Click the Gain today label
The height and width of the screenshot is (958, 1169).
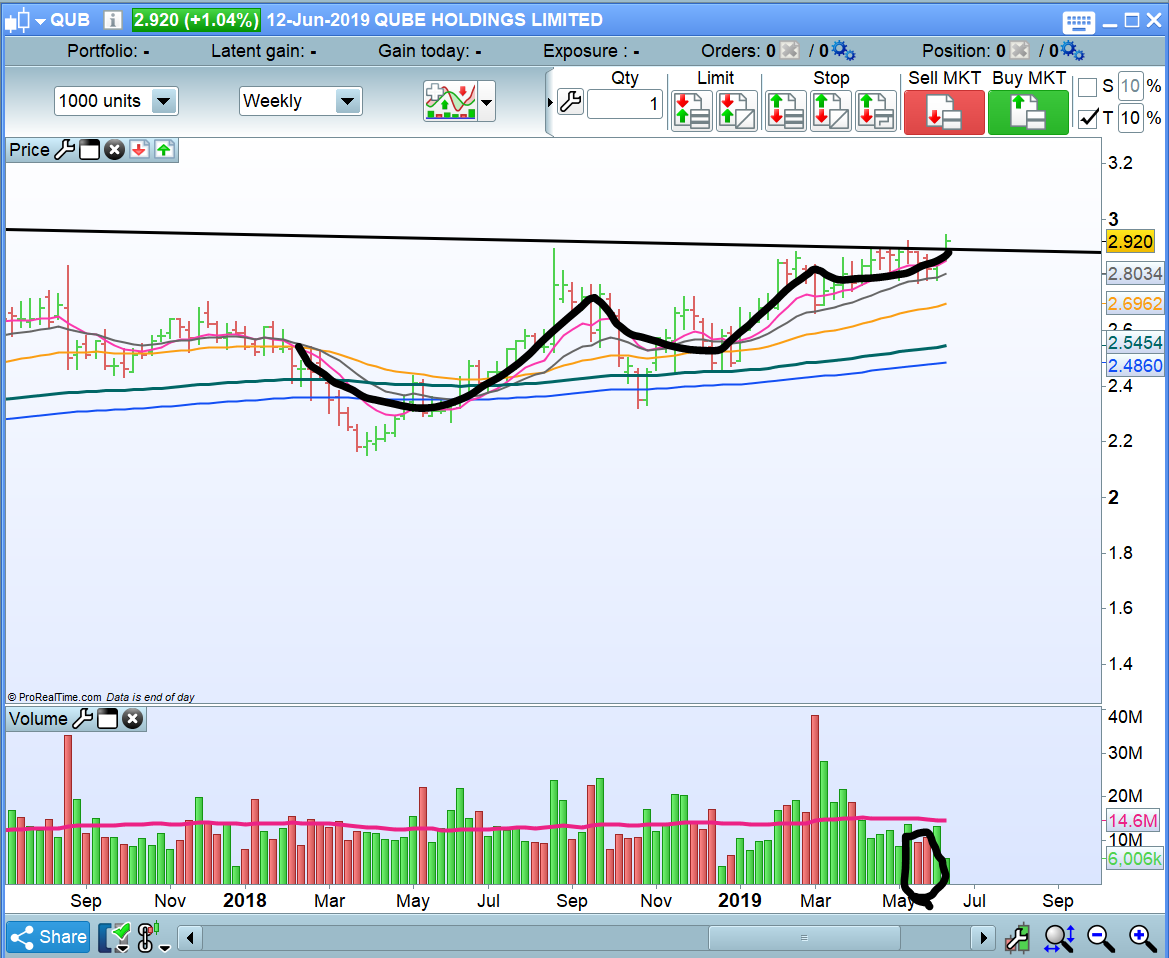point(423,51)
